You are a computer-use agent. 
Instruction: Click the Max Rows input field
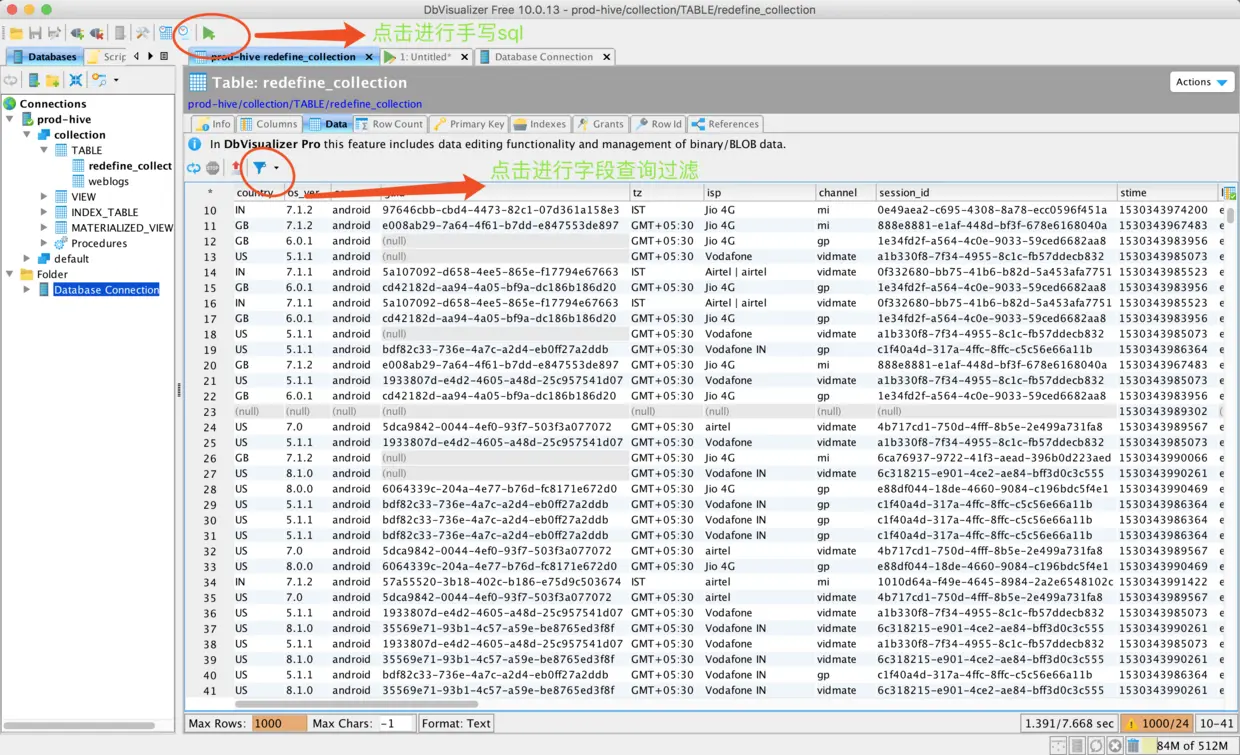(279, 723)
